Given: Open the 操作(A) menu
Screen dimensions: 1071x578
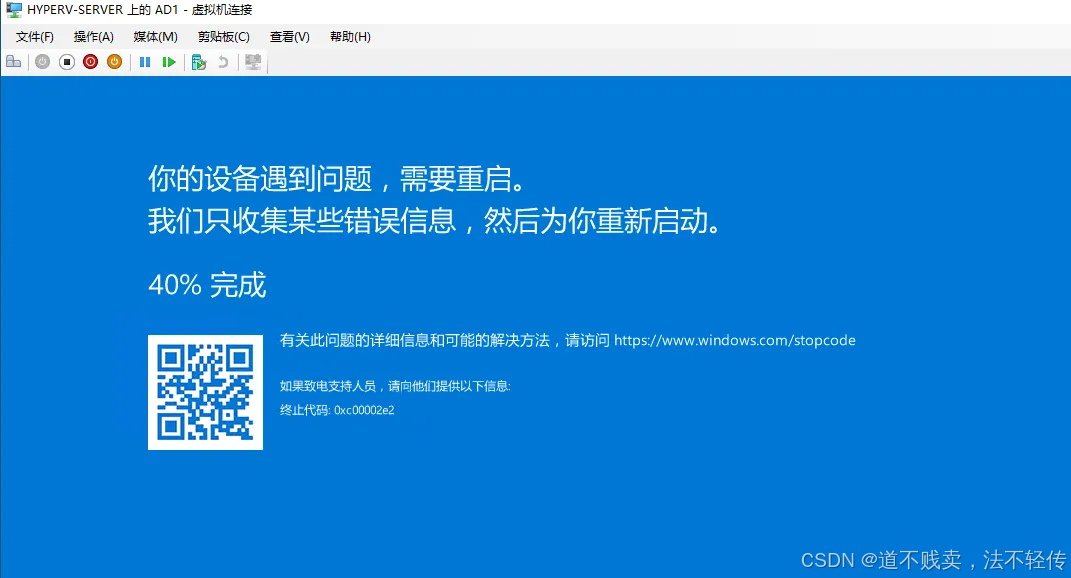Looking at the screenshot, I should [x=94, y=37].
